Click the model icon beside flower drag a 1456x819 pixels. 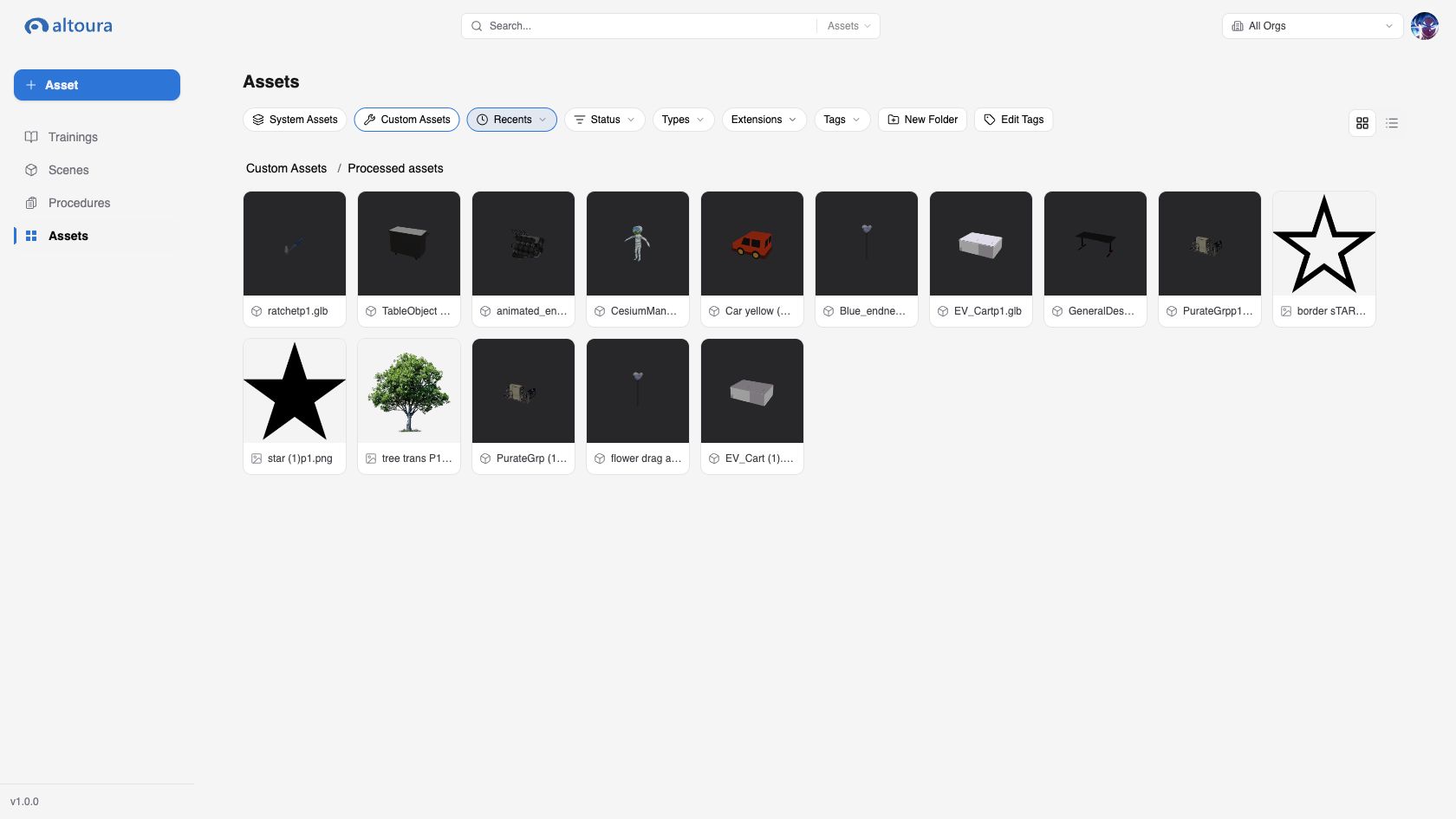pyautogui.click(x=600, y=458)
